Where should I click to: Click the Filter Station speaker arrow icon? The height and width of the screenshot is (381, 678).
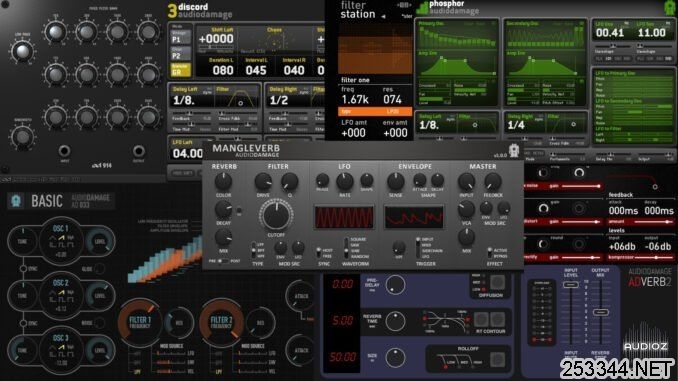coord(383,16)
